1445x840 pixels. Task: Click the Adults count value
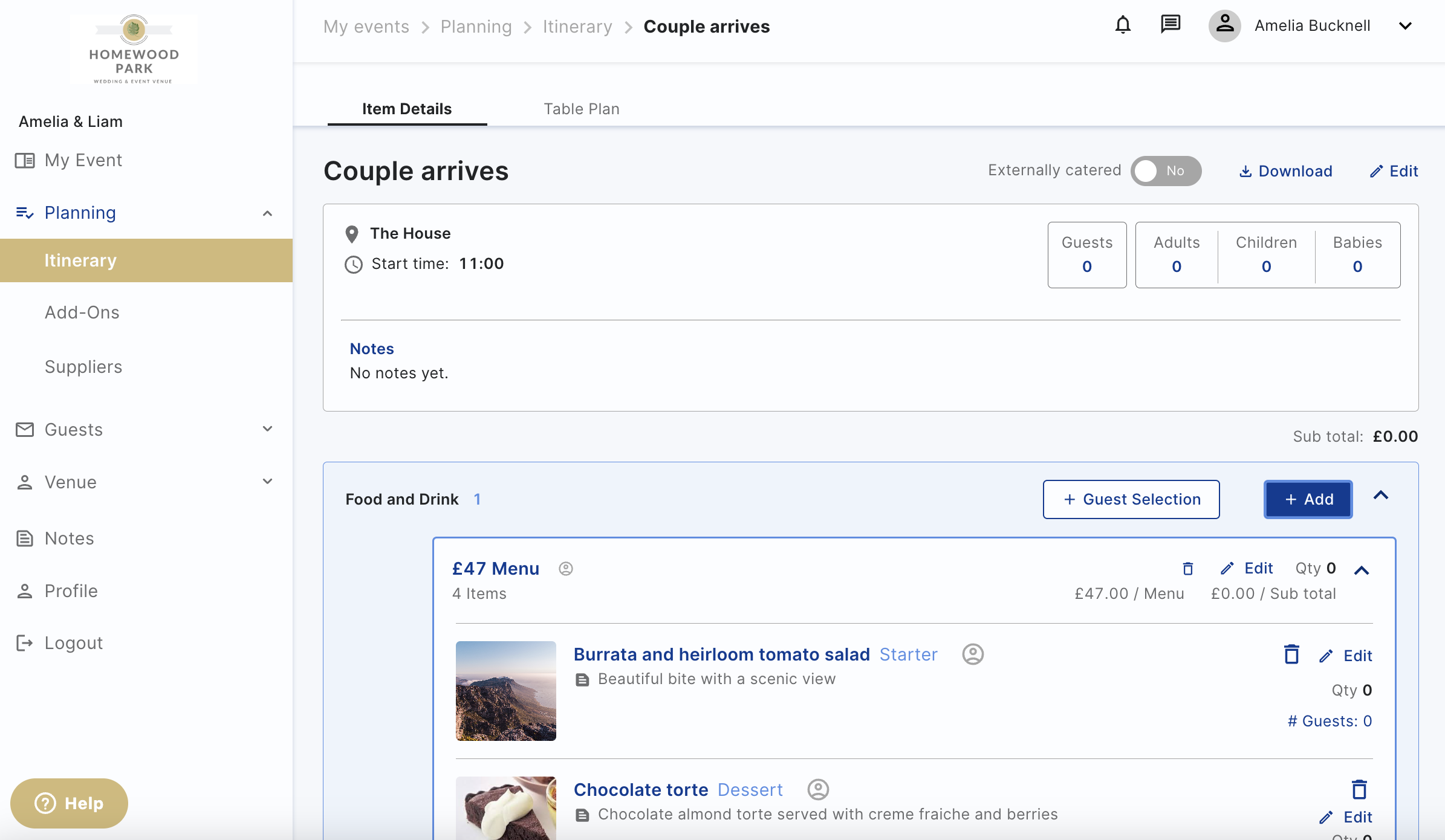pos(1177,267)
